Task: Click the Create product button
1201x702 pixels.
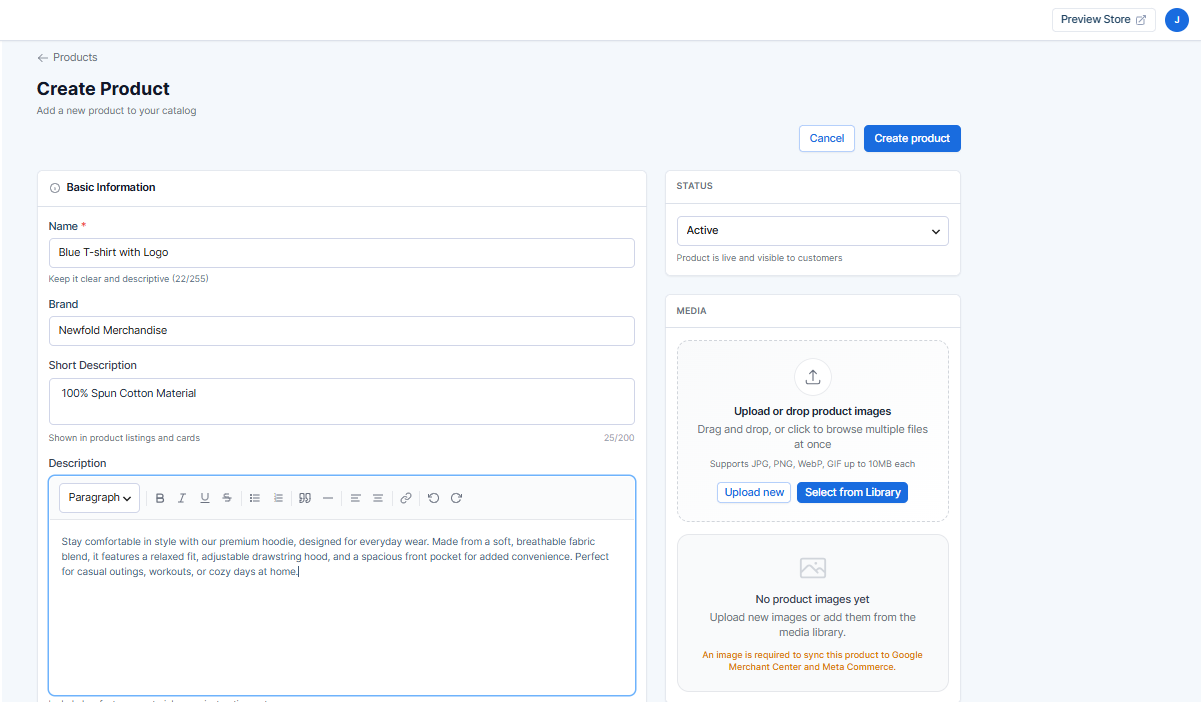Action: [x=912, y=139]
